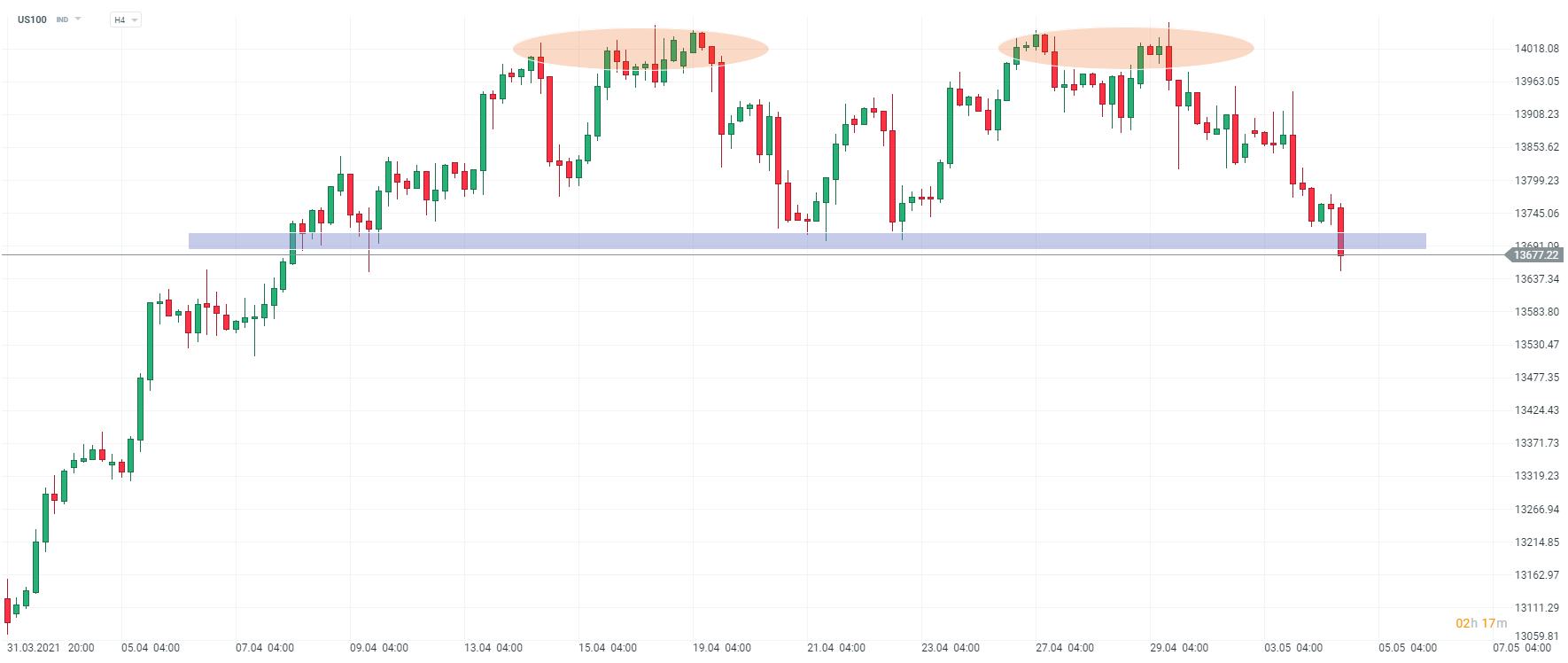Click the 07.05 04:00 time axis label

[x=1522, y=648]
